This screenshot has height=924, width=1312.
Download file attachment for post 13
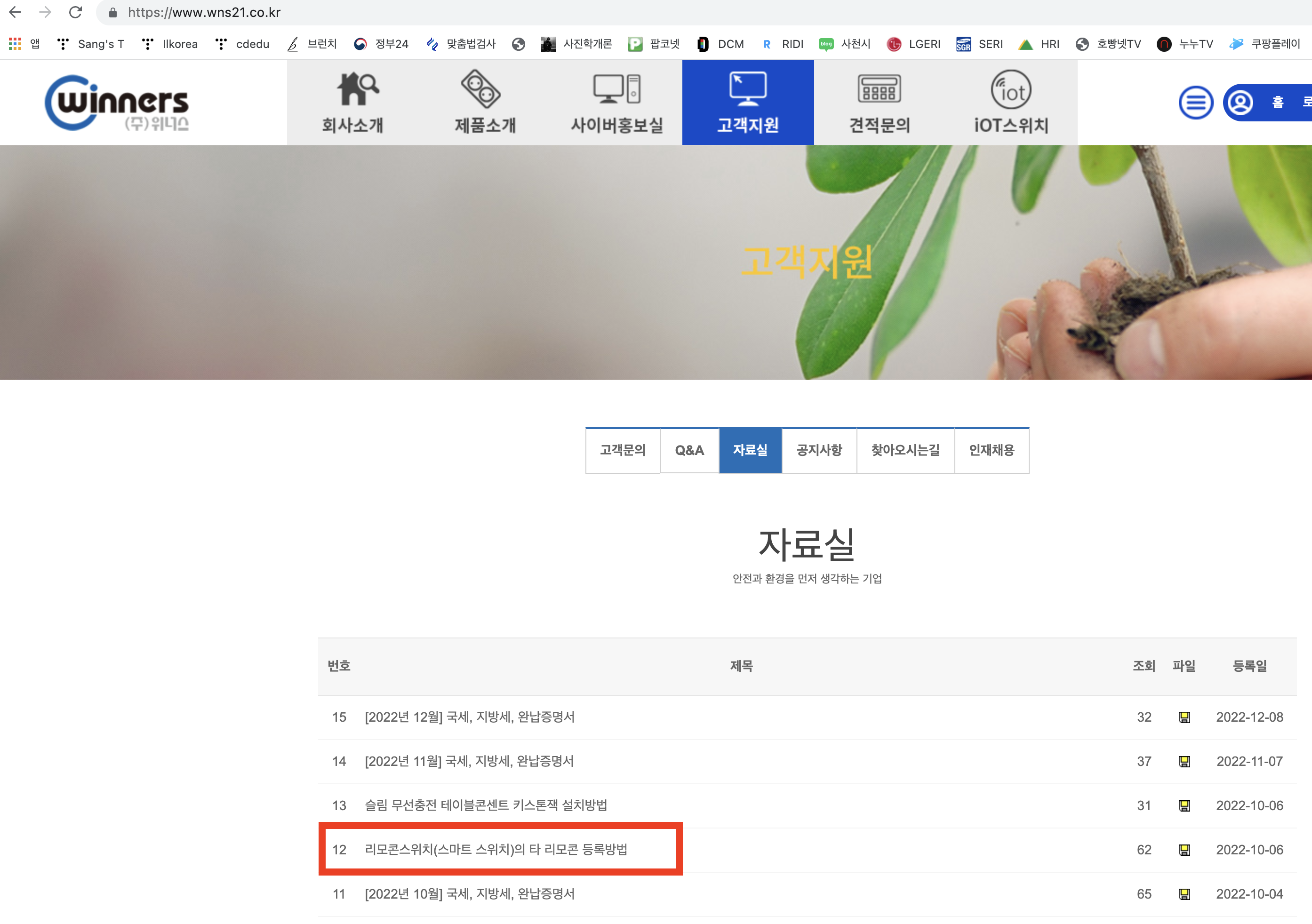click(1184, 806)
